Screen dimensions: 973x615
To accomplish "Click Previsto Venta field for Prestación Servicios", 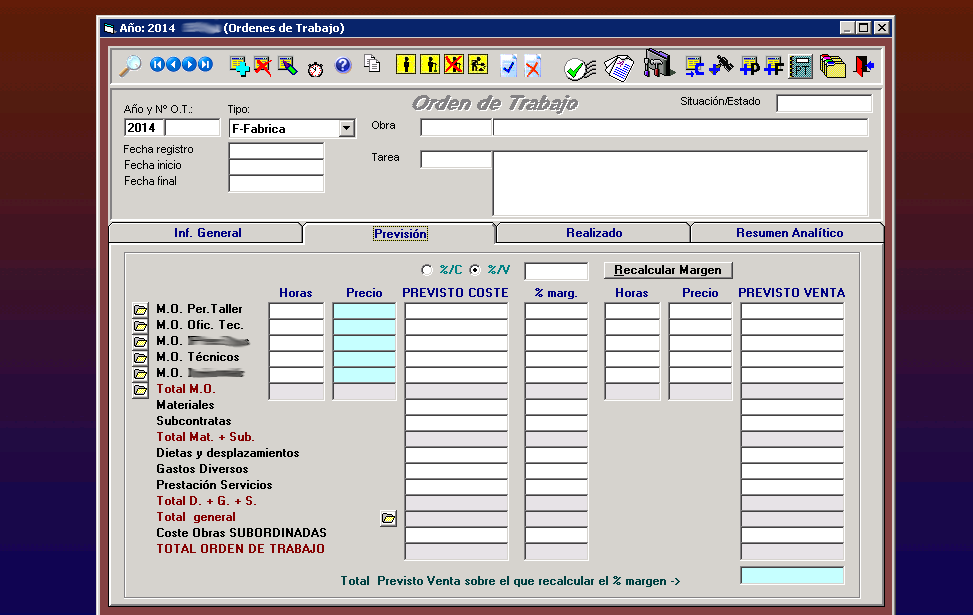I will pos(792,488).
